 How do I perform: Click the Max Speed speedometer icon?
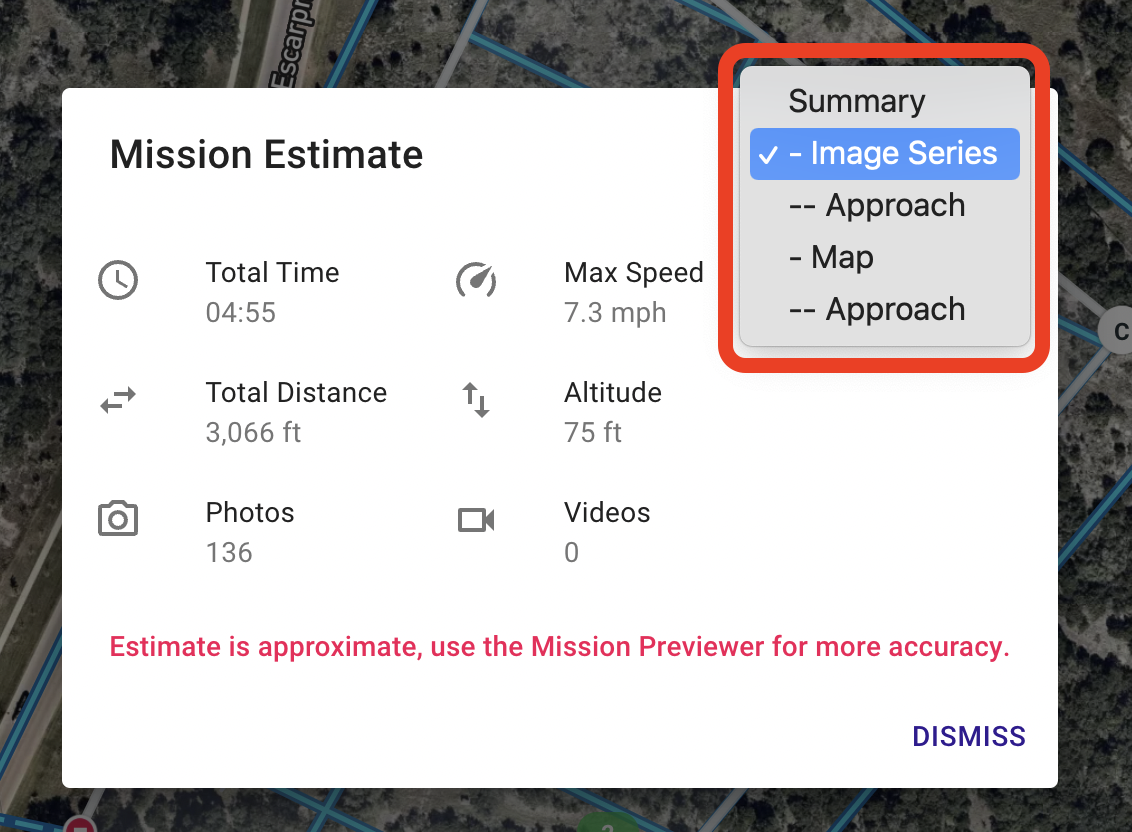pyautogui.click(x=476, y=280)
